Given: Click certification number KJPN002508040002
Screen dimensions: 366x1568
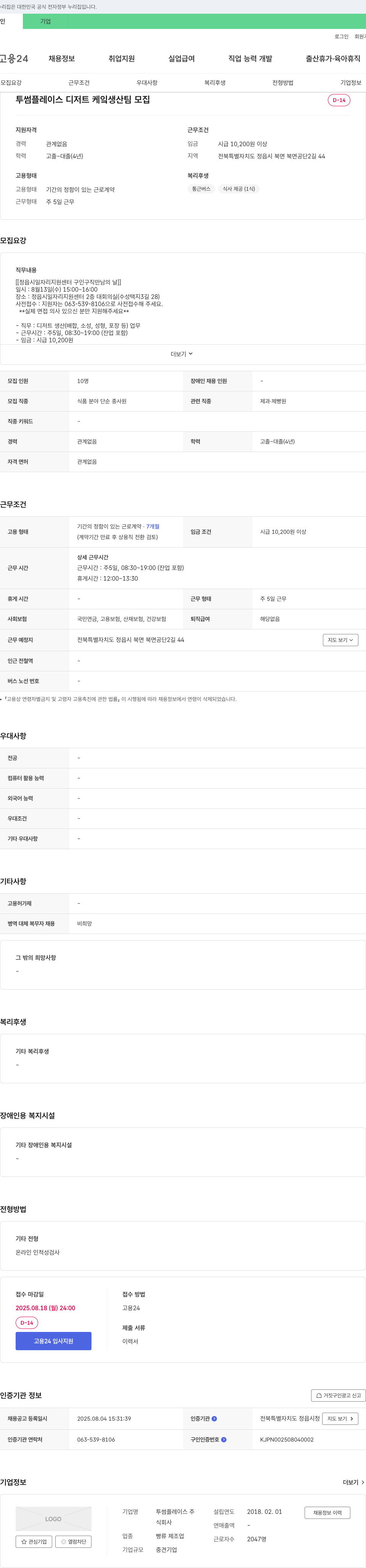Looking at the screenshot, I should (287, 1440).
